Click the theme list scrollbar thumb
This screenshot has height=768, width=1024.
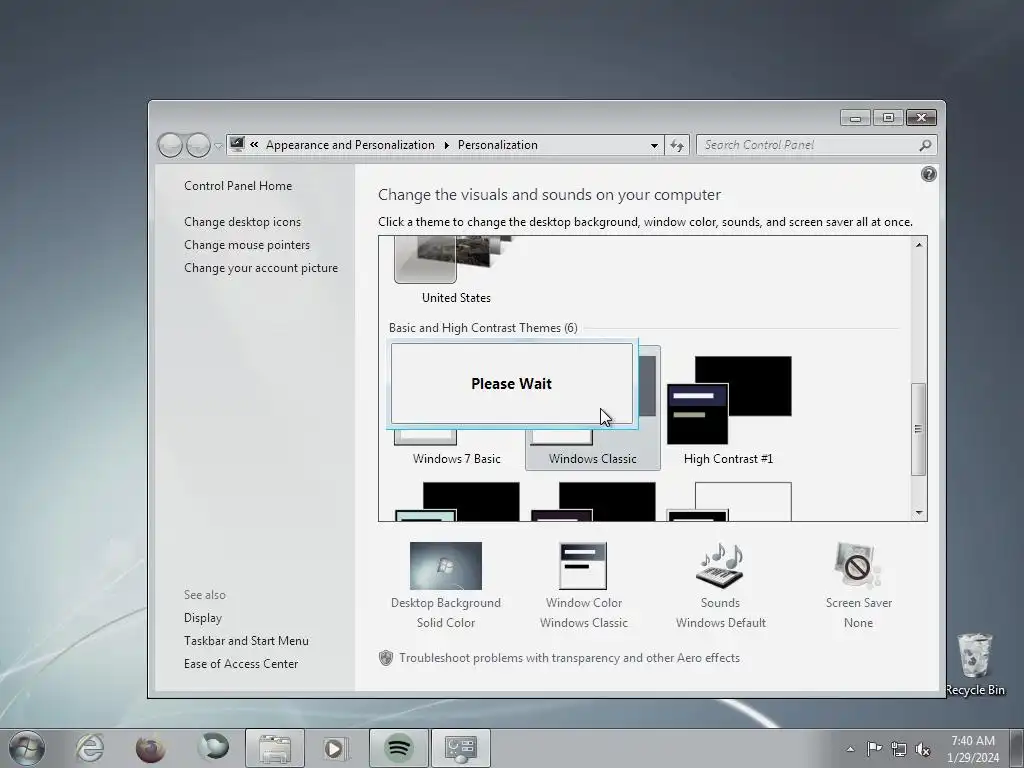click(919, 429)
